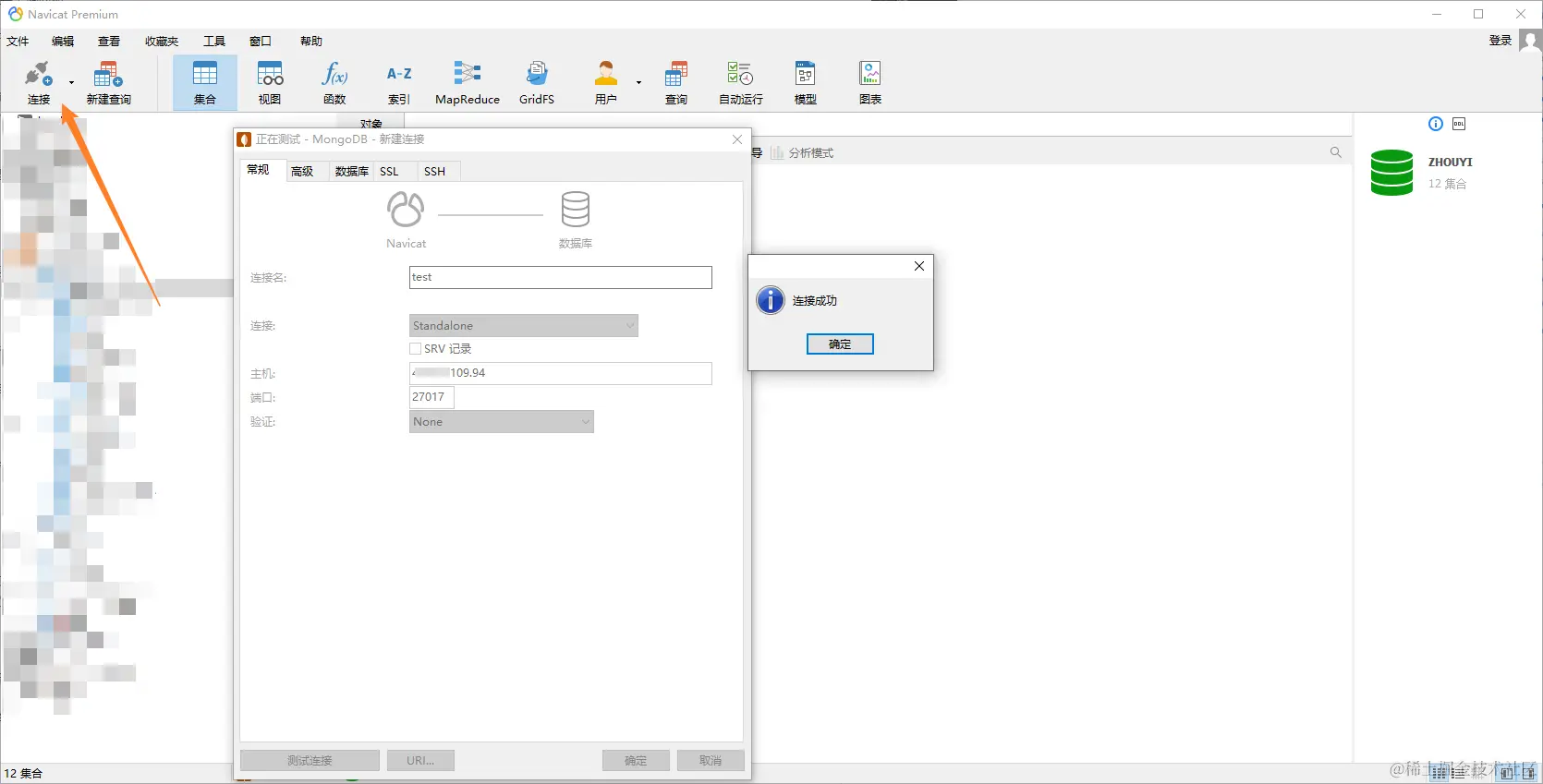Show the general info panel icon
The image size is (1543, 784).
tap(1436, 124)
